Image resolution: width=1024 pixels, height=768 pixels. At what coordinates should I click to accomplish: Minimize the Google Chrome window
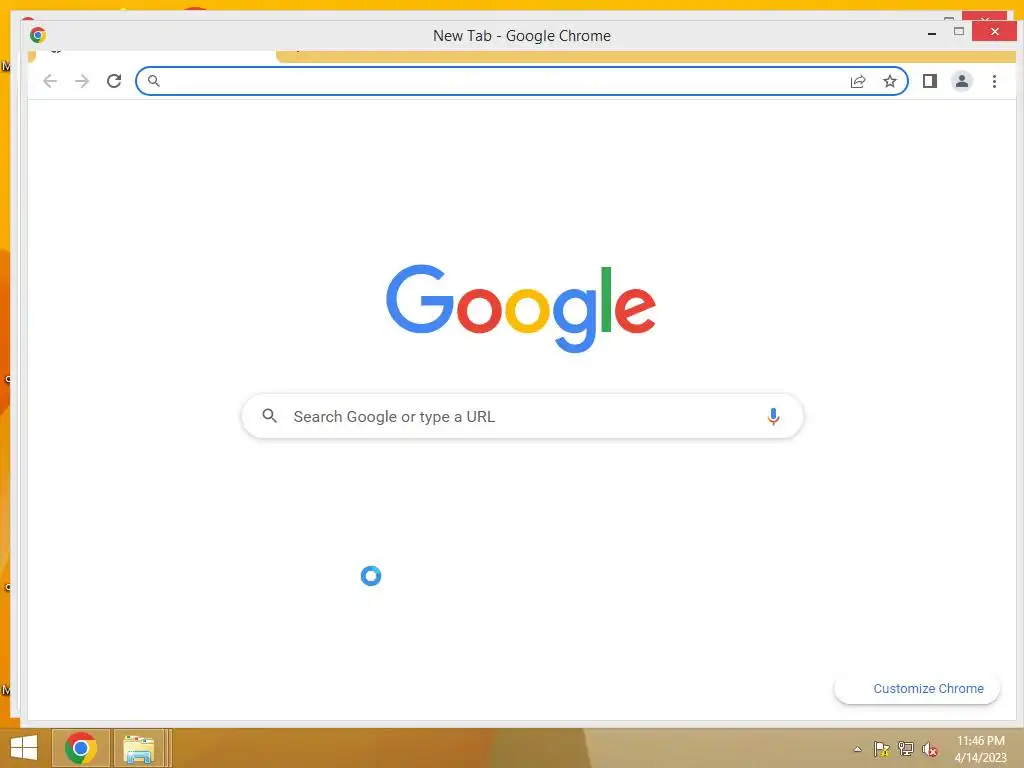point(932,33)
